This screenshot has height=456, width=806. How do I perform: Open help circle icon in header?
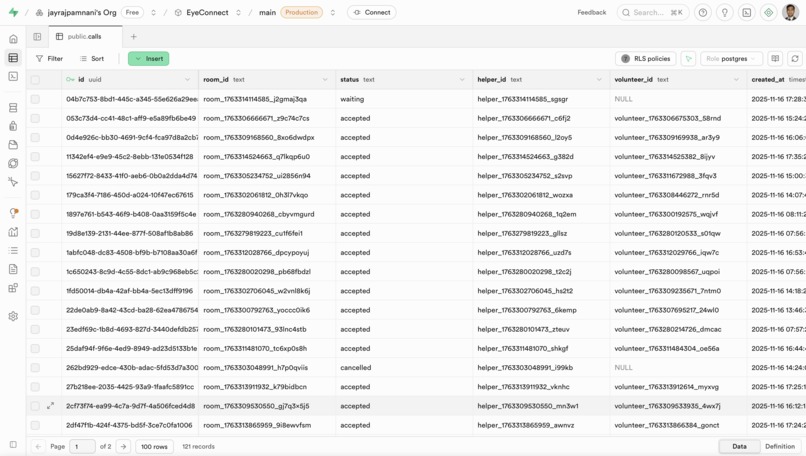tap(703, 12)
